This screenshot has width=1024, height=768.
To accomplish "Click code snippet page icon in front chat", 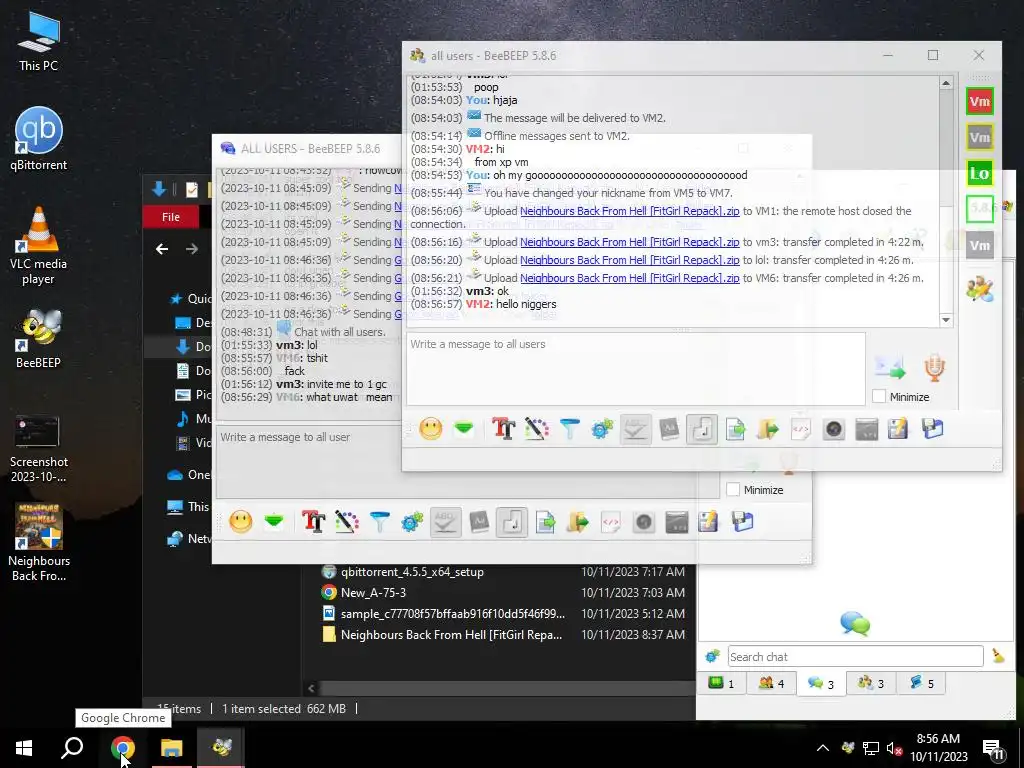I will pos(801,429).
